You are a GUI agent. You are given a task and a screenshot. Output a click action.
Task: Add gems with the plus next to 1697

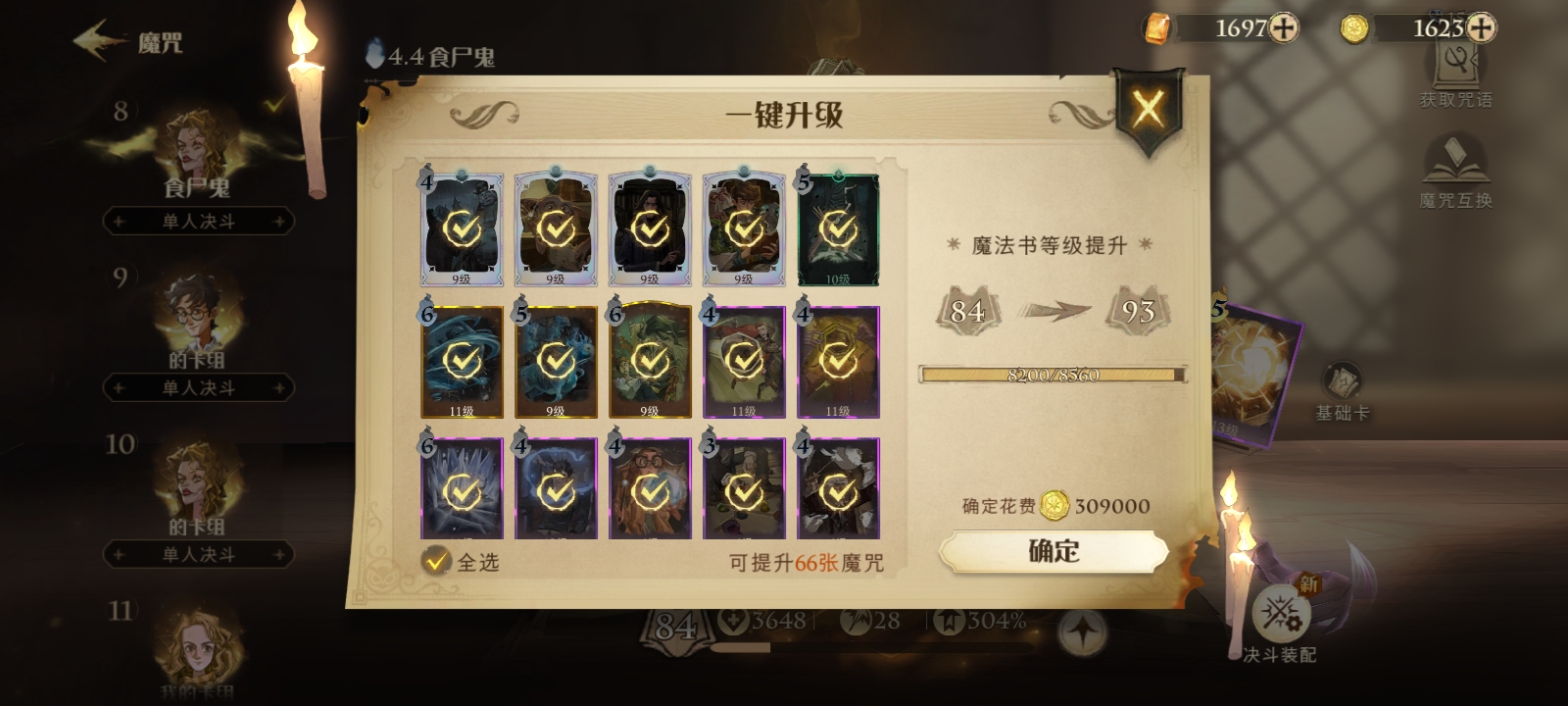[x=1284, y=27]
